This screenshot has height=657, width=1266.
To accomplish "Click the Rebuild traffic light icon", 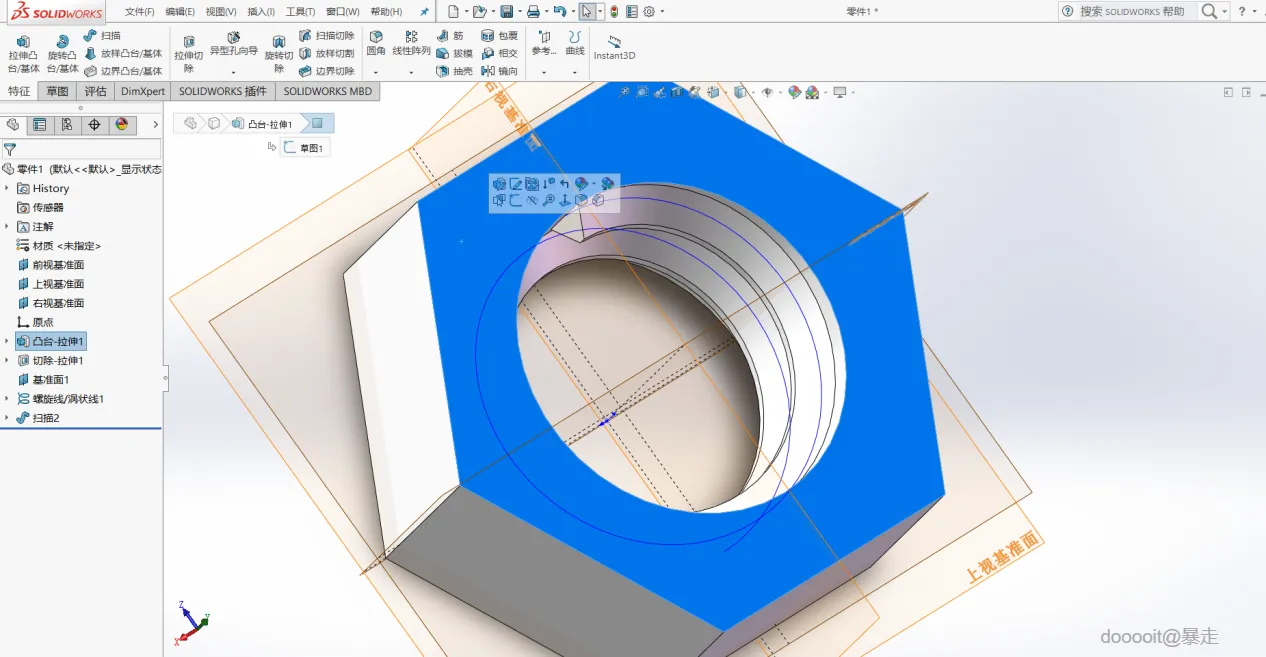I will point(613,11).
